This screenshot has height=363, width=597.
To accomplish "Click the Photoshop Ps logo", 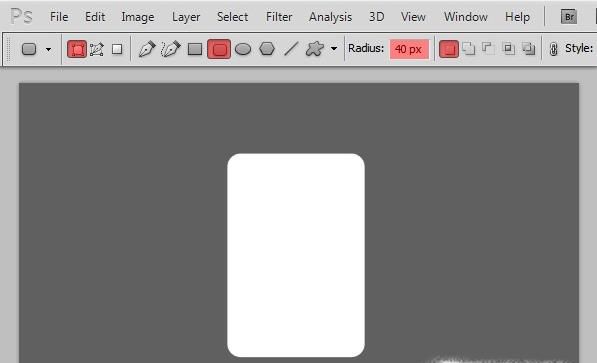I will click(21, 17).
